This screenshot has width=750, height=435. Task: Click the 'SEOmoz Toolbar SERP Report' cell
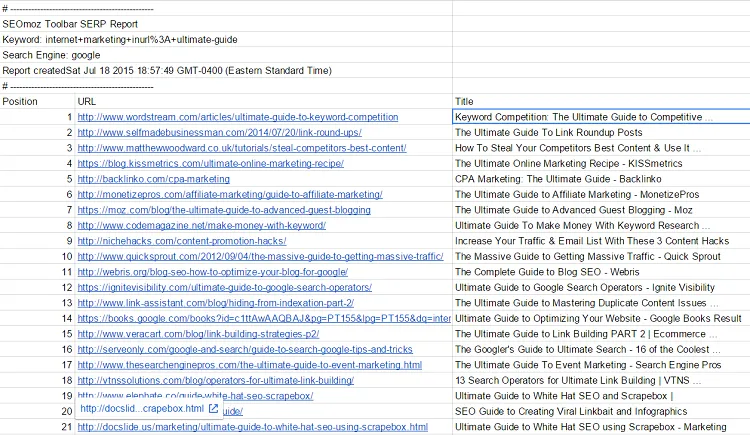coord(226,24)
